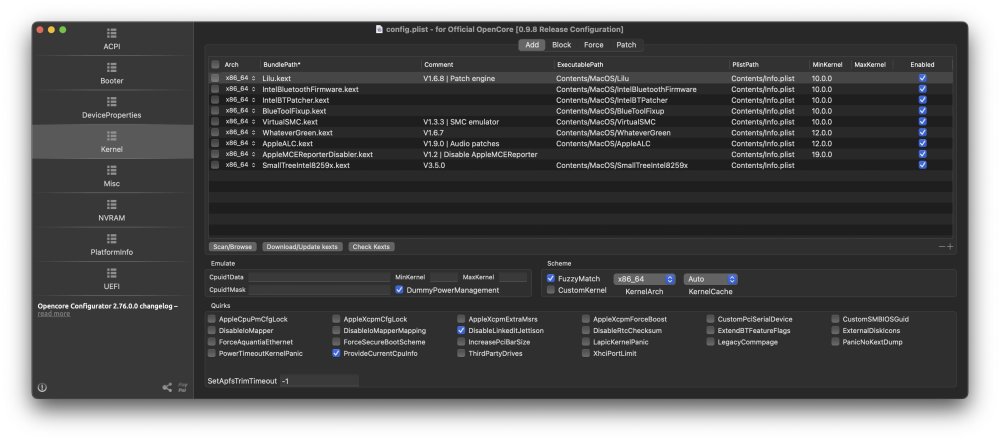1000x441 pixels.
Task: Click the Download/Update kexts button
Action: pos(302,246)
